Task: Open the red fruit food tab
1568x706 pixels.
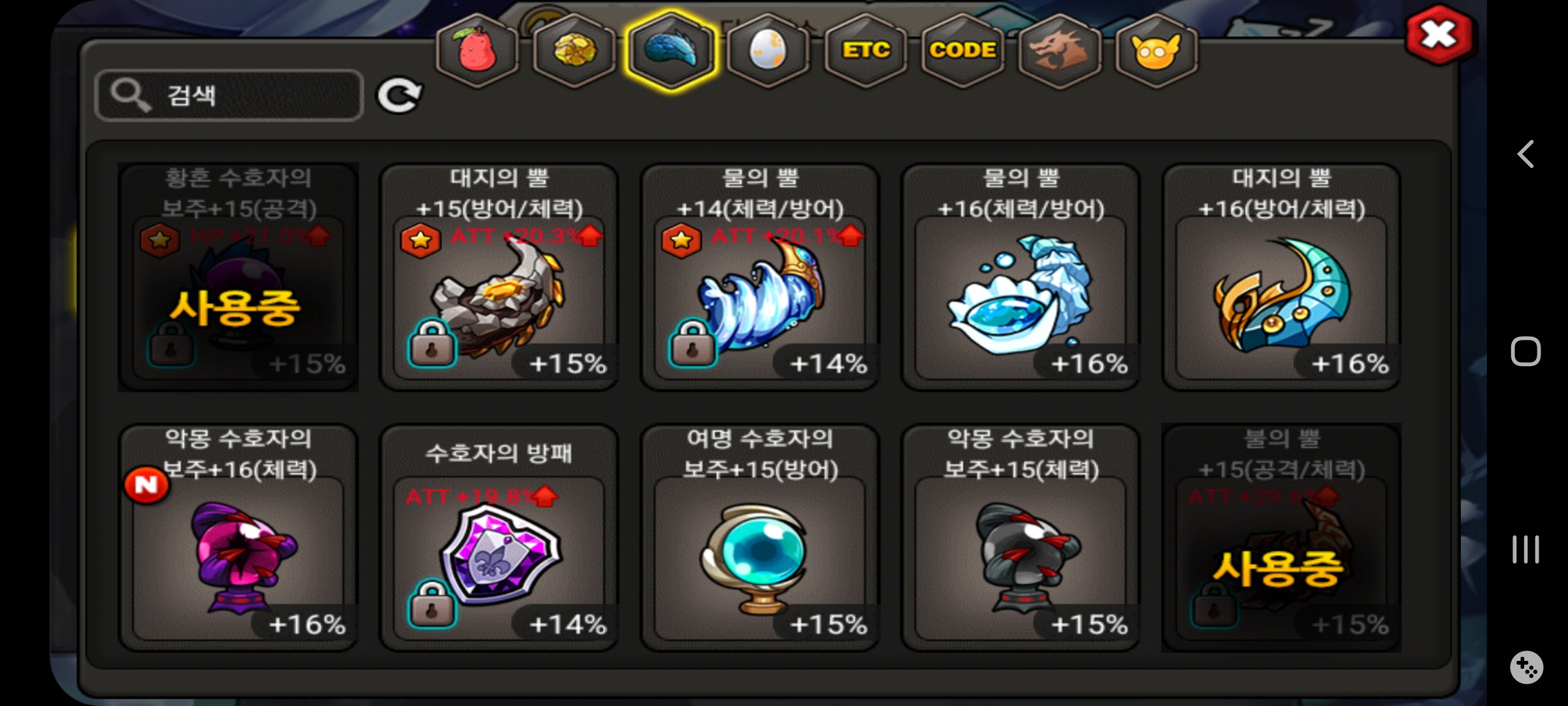Action: (478, 50)
